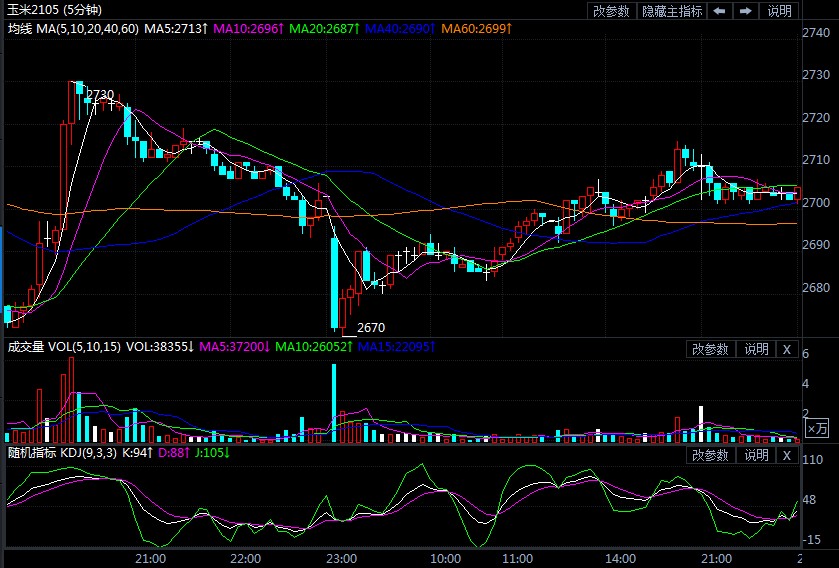Open 改参数 for the KDJ panel
The height and width of the screenshot is (568, 839).
click(711, 456)
